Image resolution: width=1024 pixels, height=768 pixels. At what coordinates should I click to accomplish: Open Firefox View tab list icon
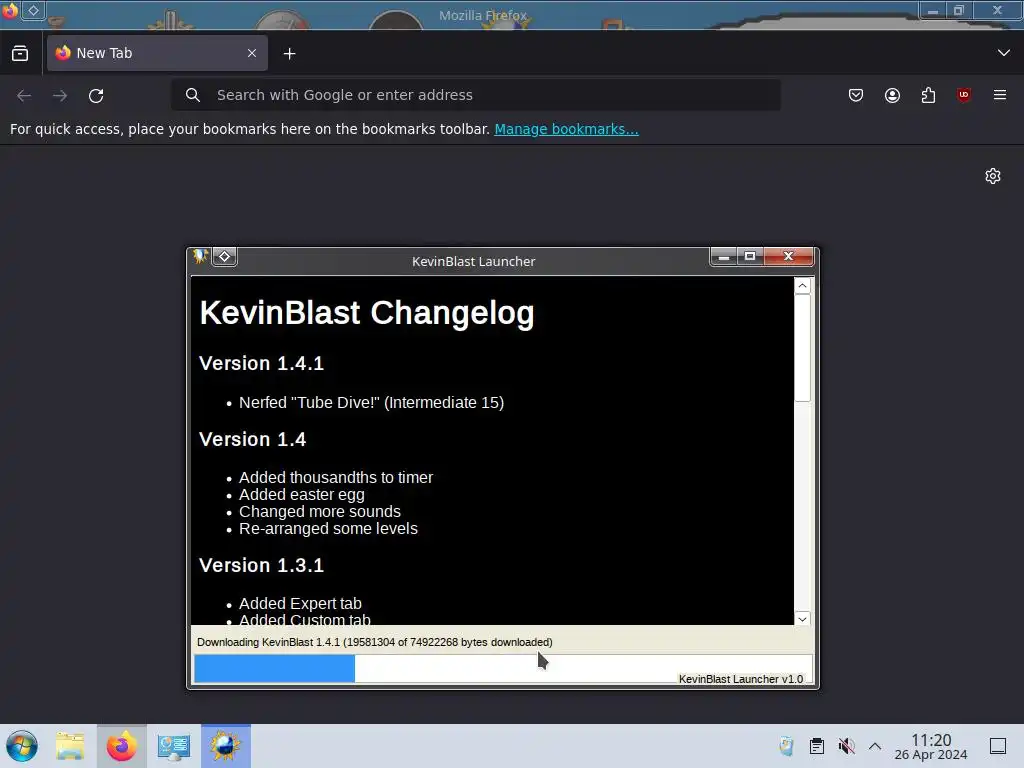point(20,54)
